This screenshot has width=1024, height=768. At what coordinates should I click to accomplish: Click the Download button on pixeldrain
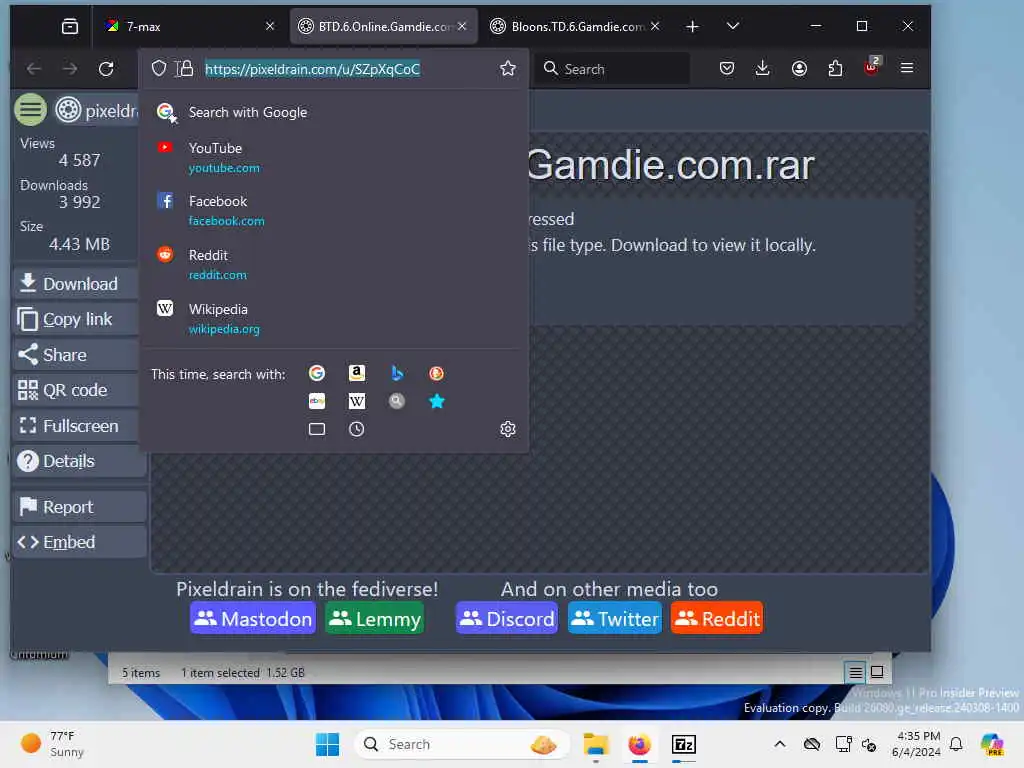[x=76, y=283]
